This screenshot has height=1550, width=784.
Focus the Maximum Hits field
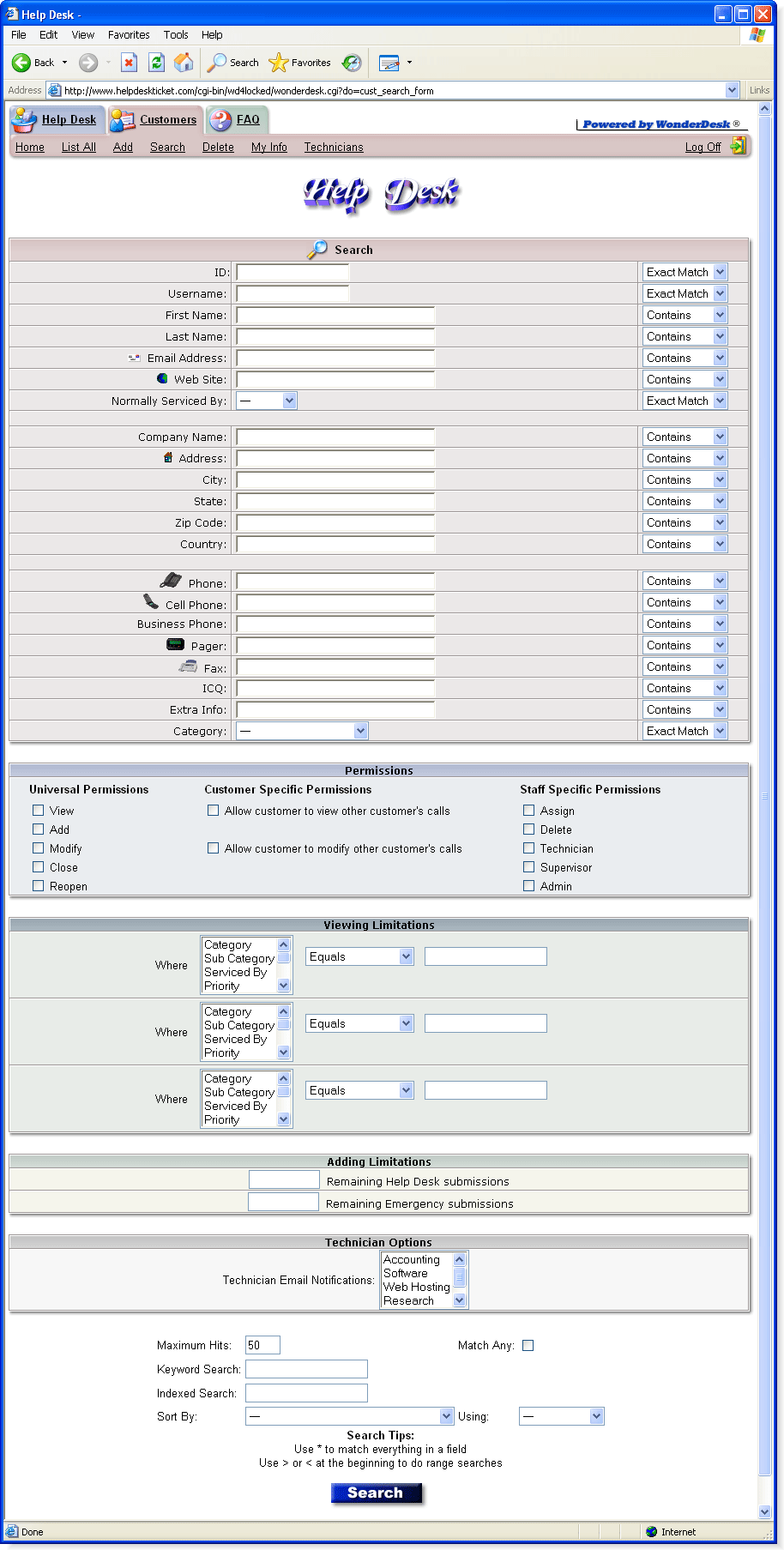tap(262, 1345)
